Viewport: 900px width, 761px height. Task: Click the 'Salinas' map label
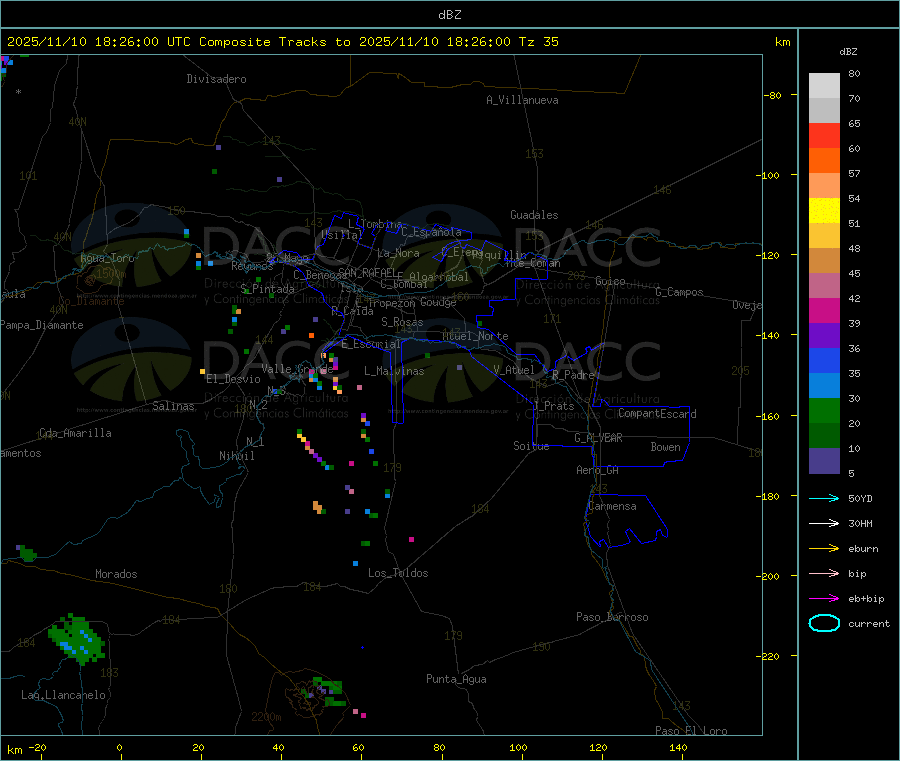point(173,406)
